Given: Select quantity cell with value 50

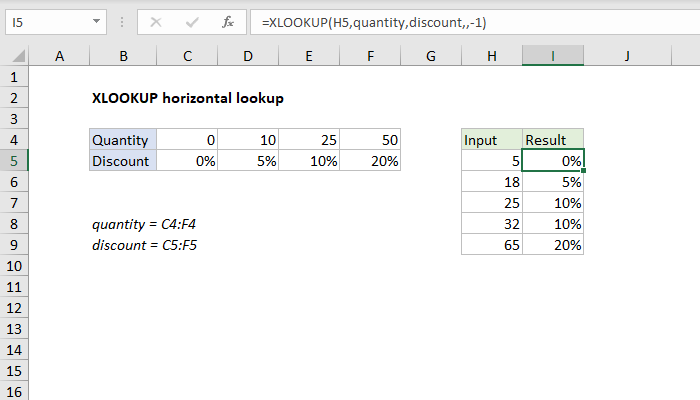Looking at the screenshot, I should [x=370, y=140].
